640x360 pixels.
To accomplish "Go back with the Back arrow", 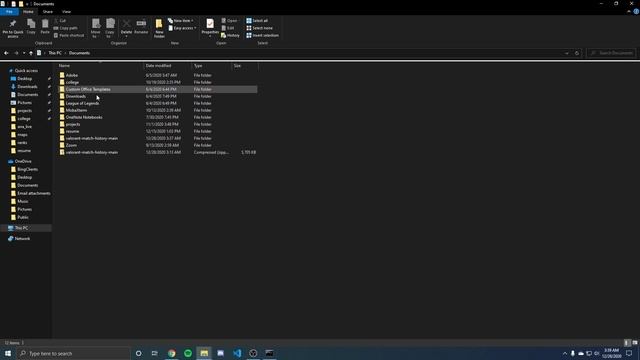I will pyautogui.click(x=6, y=53).
